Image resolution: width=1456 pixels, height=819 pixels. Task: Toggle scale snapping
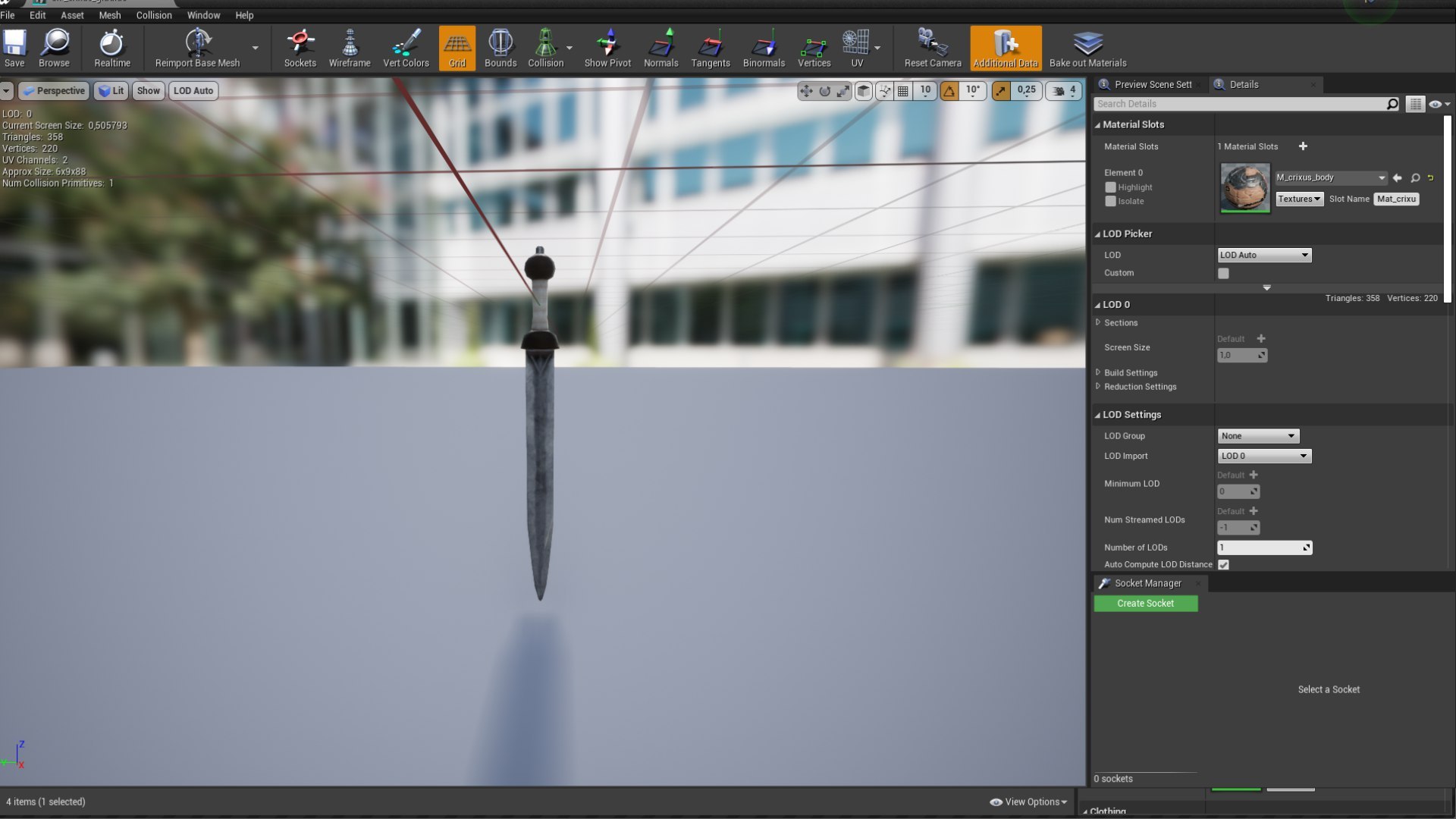click(x=1001, y=91)
